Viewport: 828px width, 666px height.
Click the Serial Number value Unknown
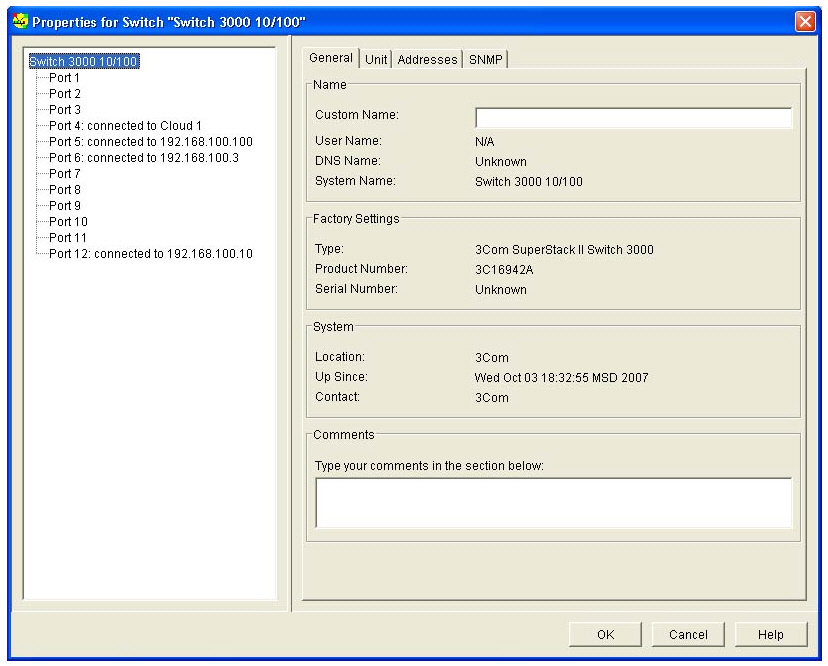[501, 290]
